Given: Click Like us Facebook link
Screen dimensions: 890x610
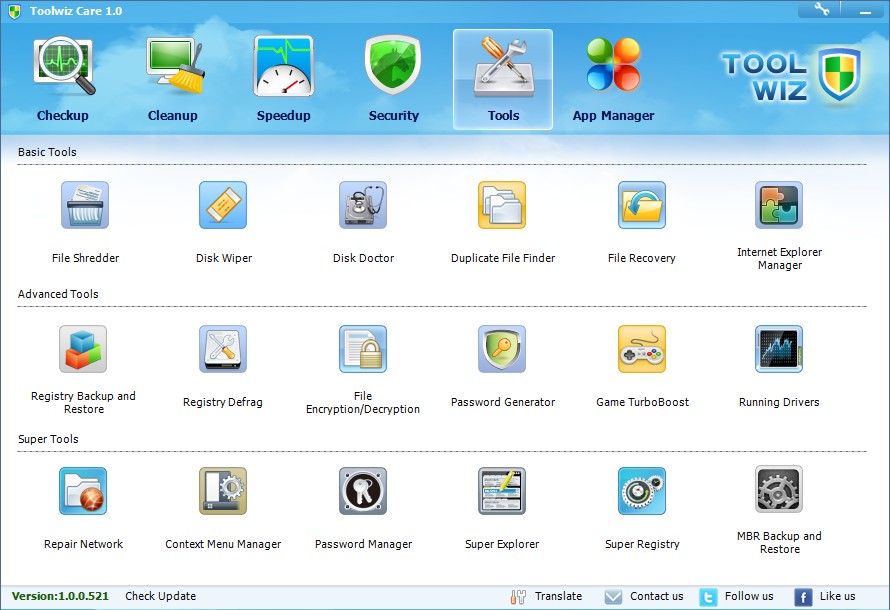Looking at the screenshot, I should coord(837,596).
